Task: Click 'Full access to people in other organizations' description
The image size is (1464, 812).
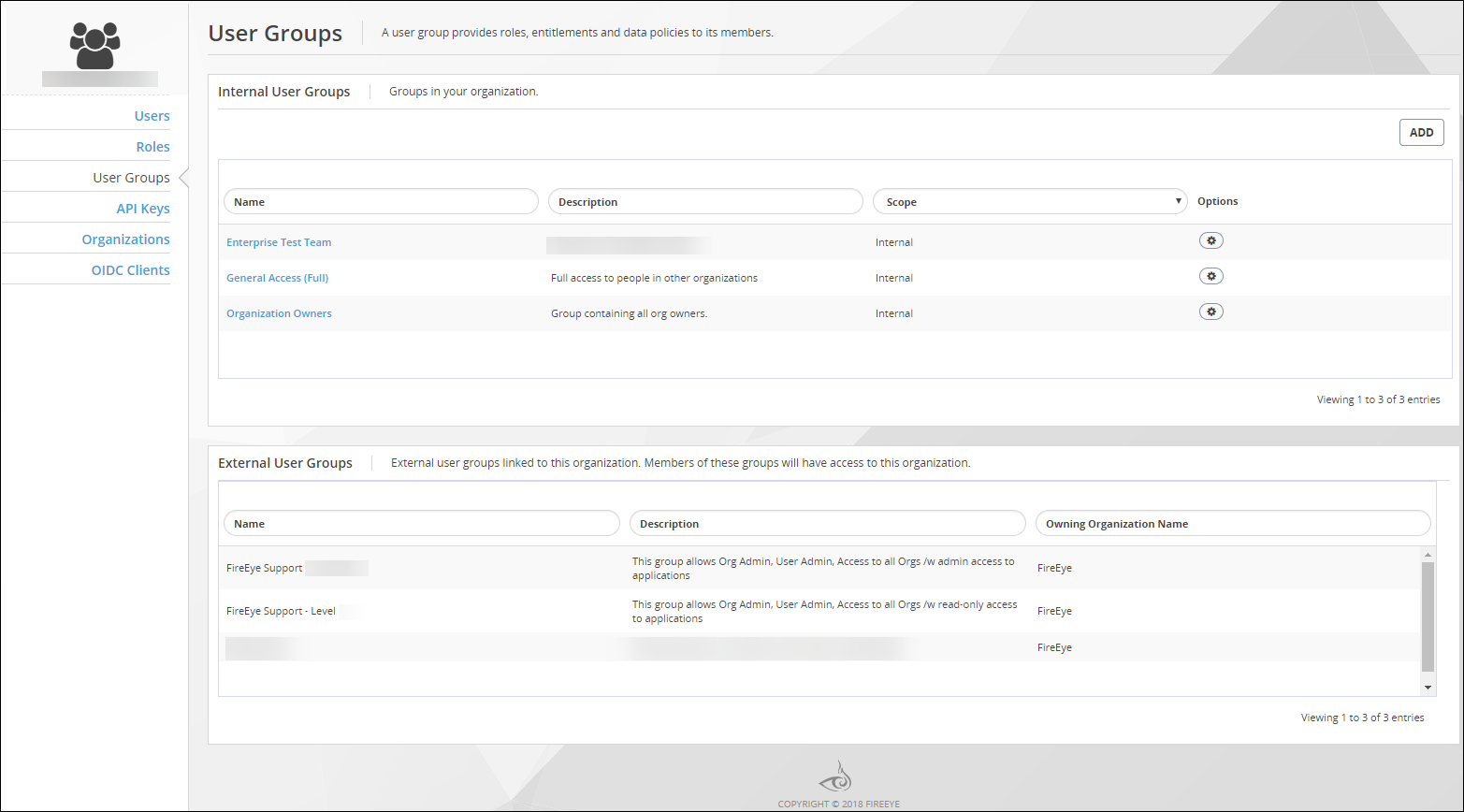Action: click(x=654, y=278)
